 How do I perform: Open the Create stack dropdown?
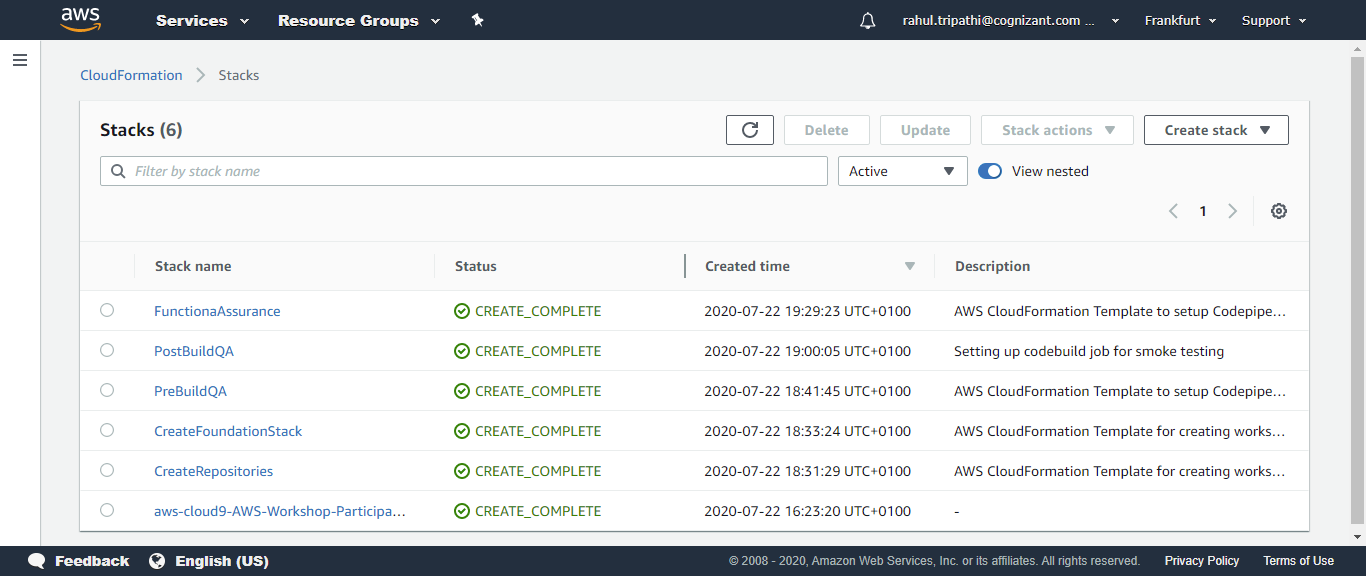pyautogui.click(x=1217, y=130)
